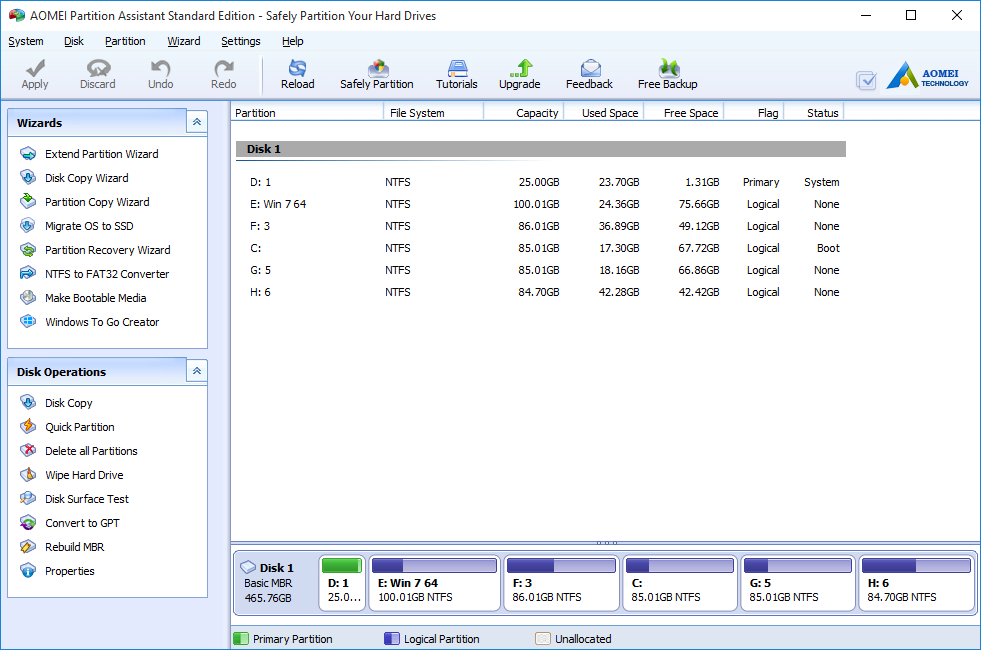Select Quick Partition operation
981x650 pixels.
tap(79, 427)
